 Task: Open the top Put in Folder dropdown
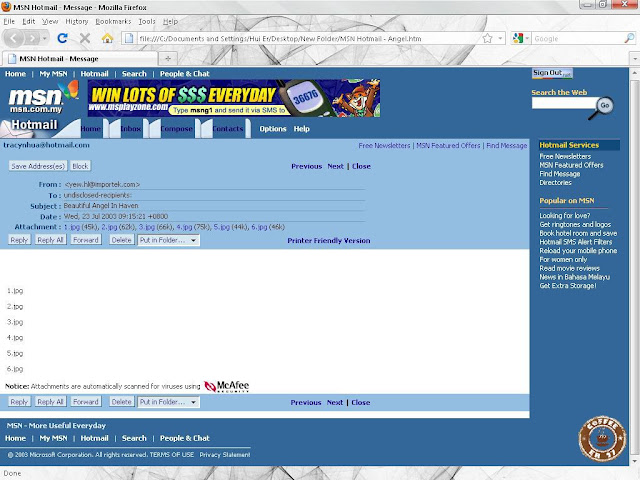coord(169,240)
